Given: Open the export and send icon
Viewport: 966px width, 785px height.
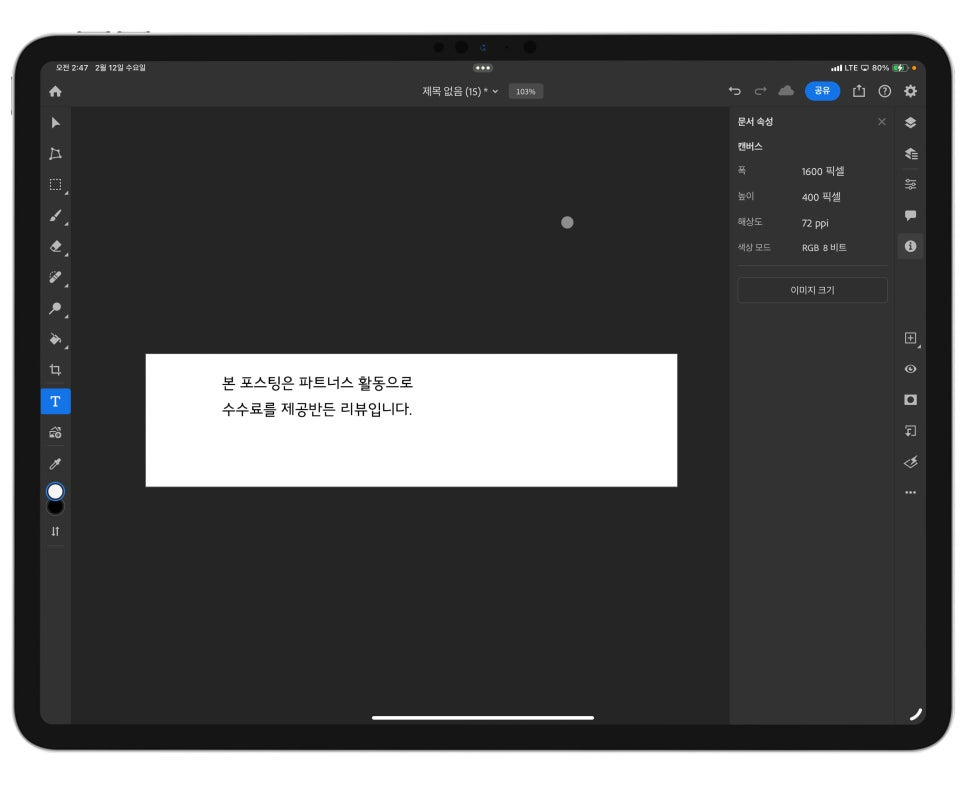Looking at the screenshot, I should pos(859,91).
